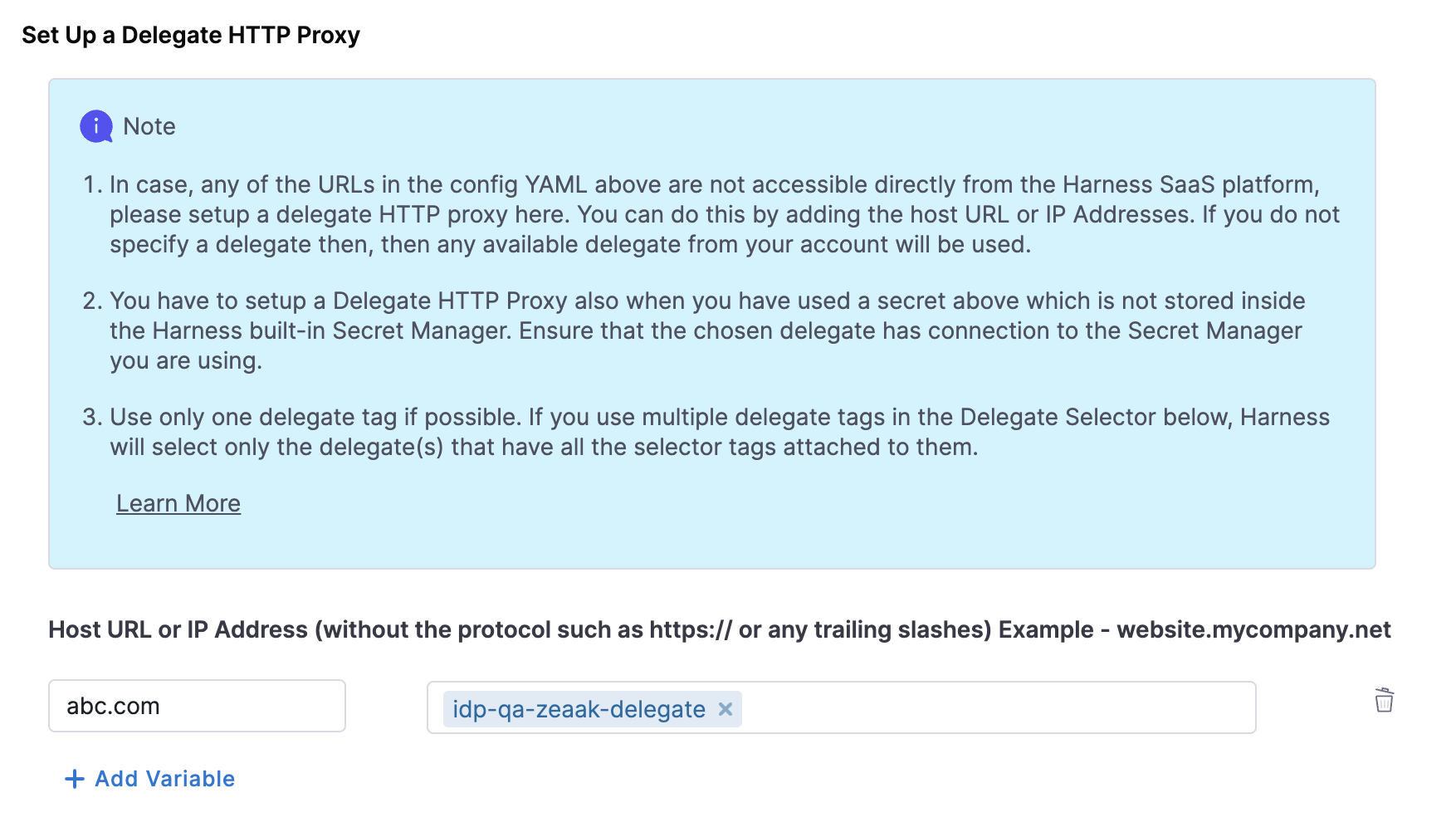This screenshot has width=1456, height=832.
Task: Focus the host URL field containing abc.com
Action: (197, 706)
